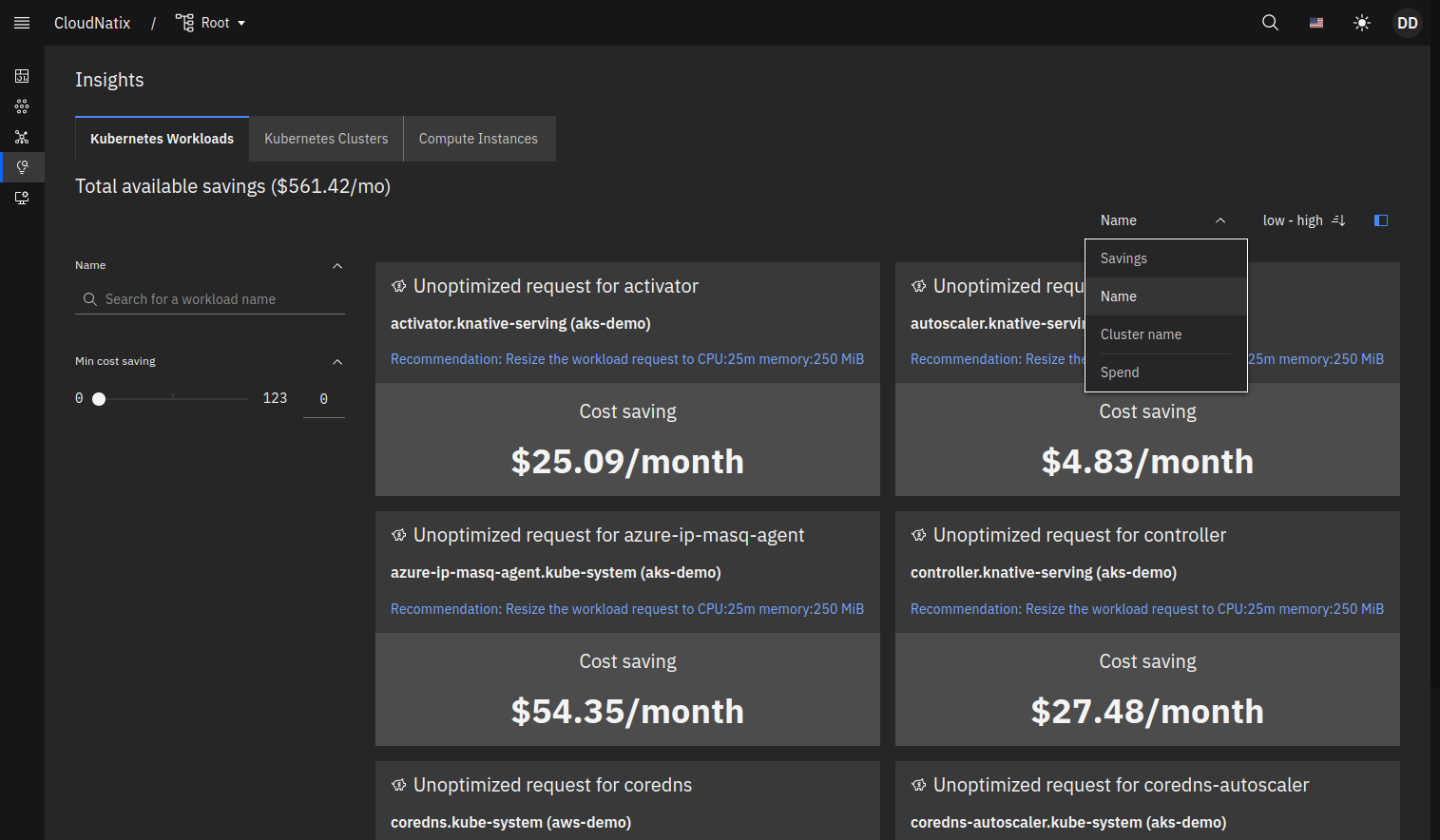Open the network graph sidebar icon

pyautogui.click(x=22, y=137)
